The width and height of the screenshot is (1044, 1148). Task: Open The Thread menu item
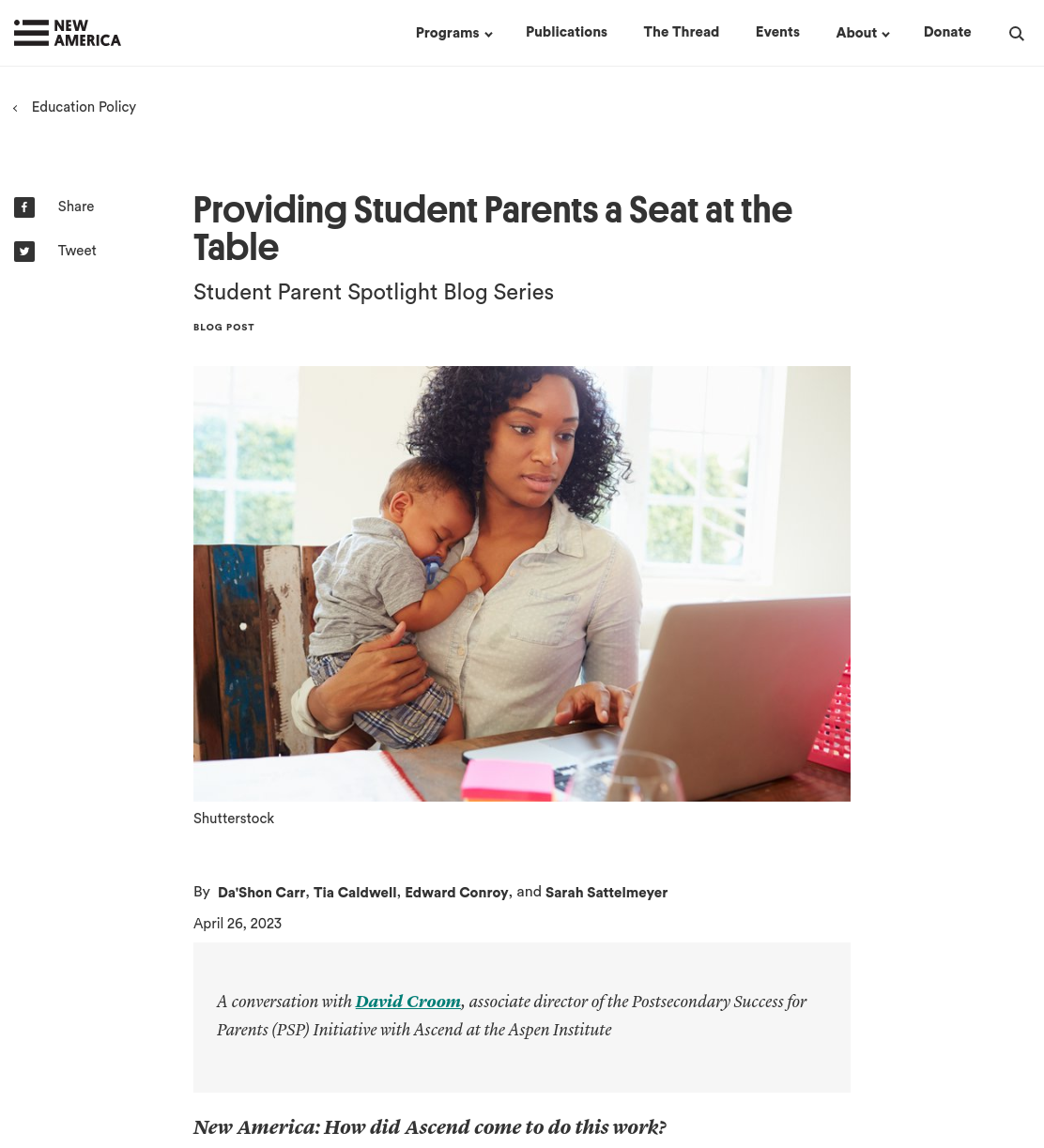click(x=682, y=32)
